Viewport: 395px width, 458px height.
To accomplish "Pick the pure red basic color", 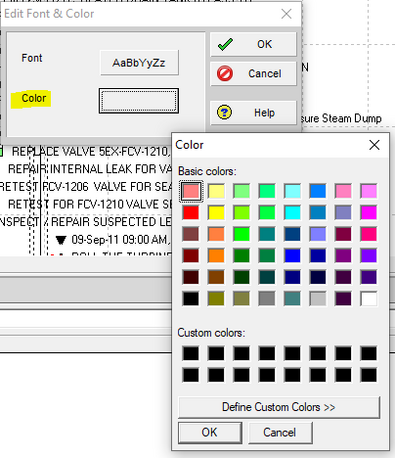I will point(191,213).
